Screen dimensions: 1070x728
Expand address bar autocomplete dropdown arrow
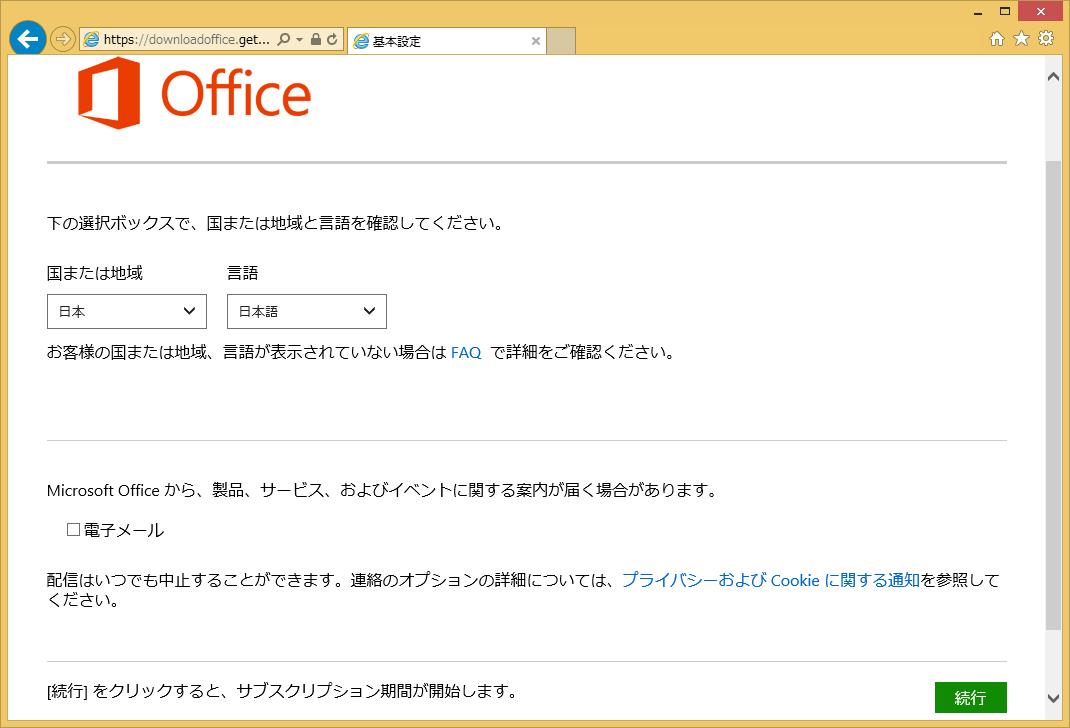point(300,40)
